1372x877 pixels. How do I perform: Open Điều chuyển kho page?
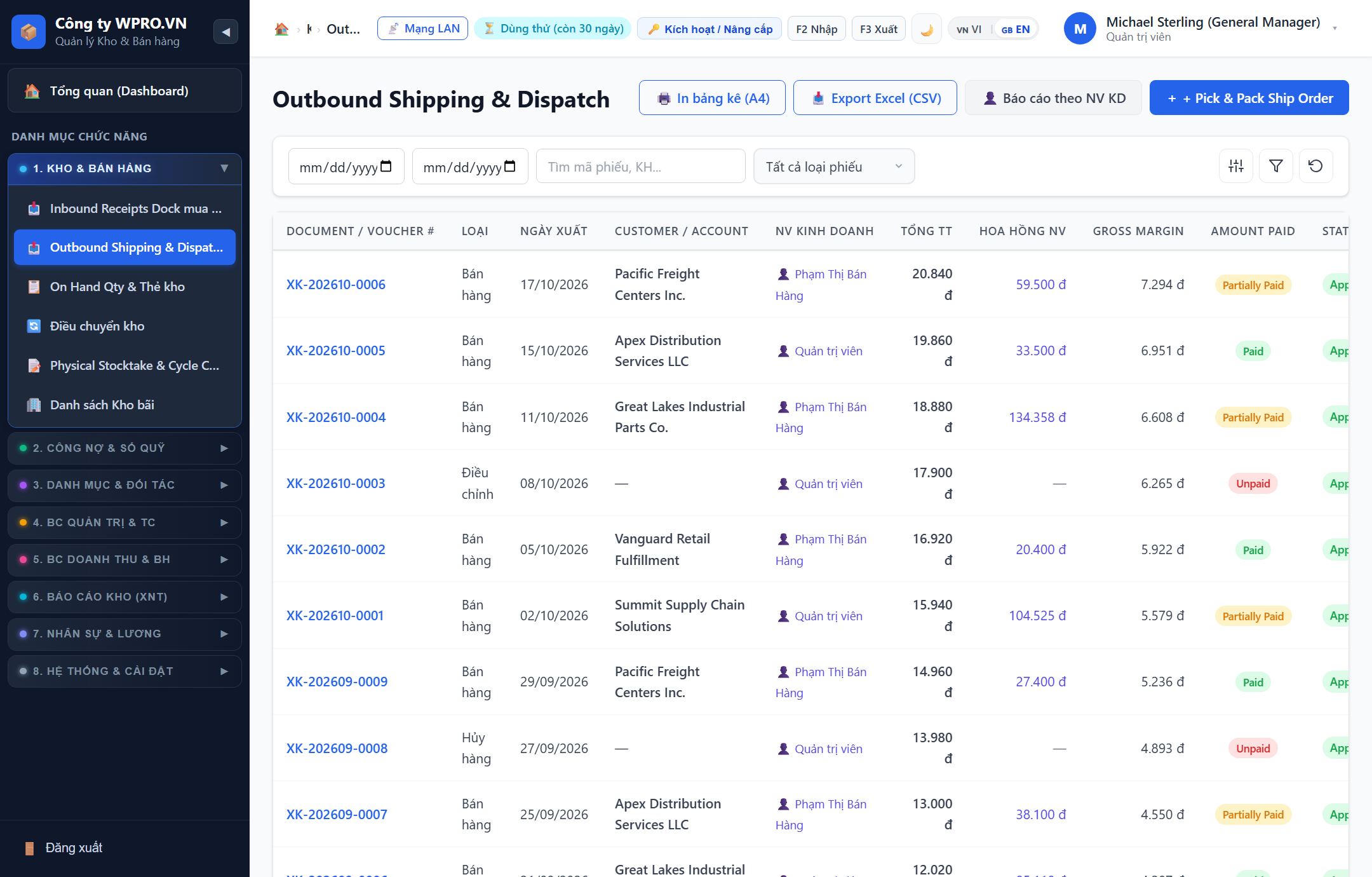click(x=124, y=326)
